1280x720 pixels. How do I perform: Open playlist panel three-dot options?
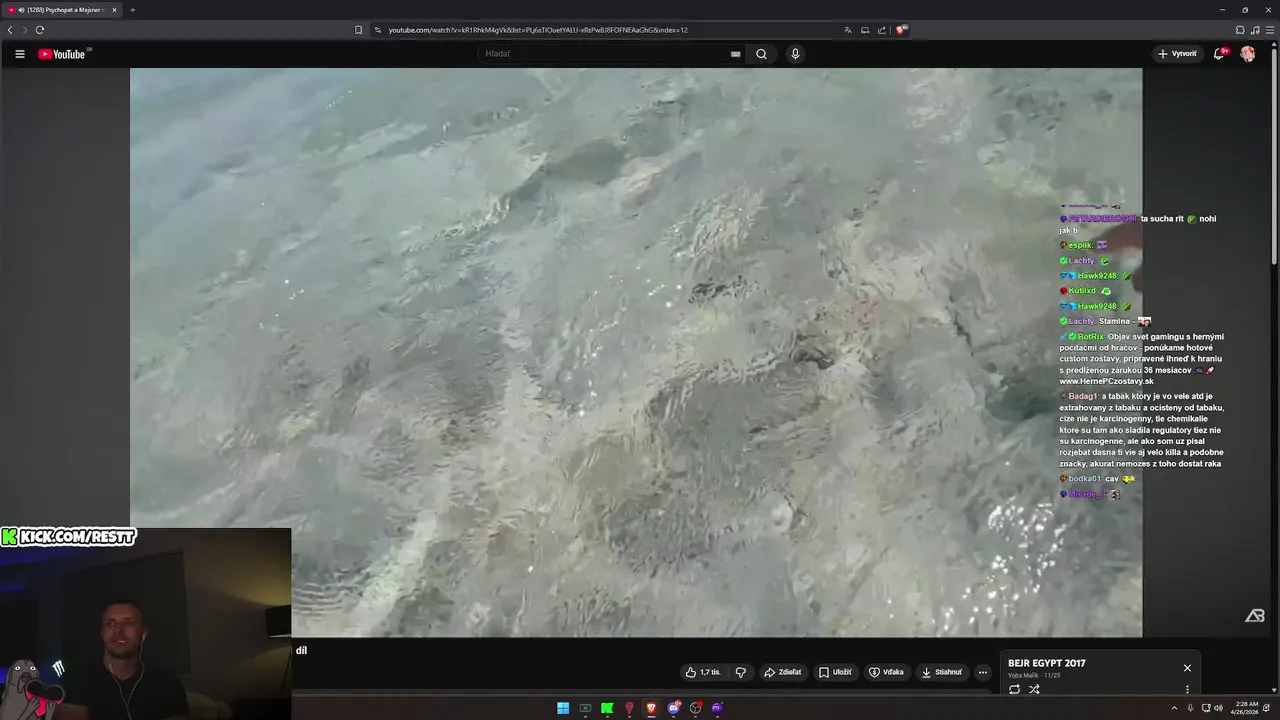coord(1187,689)
